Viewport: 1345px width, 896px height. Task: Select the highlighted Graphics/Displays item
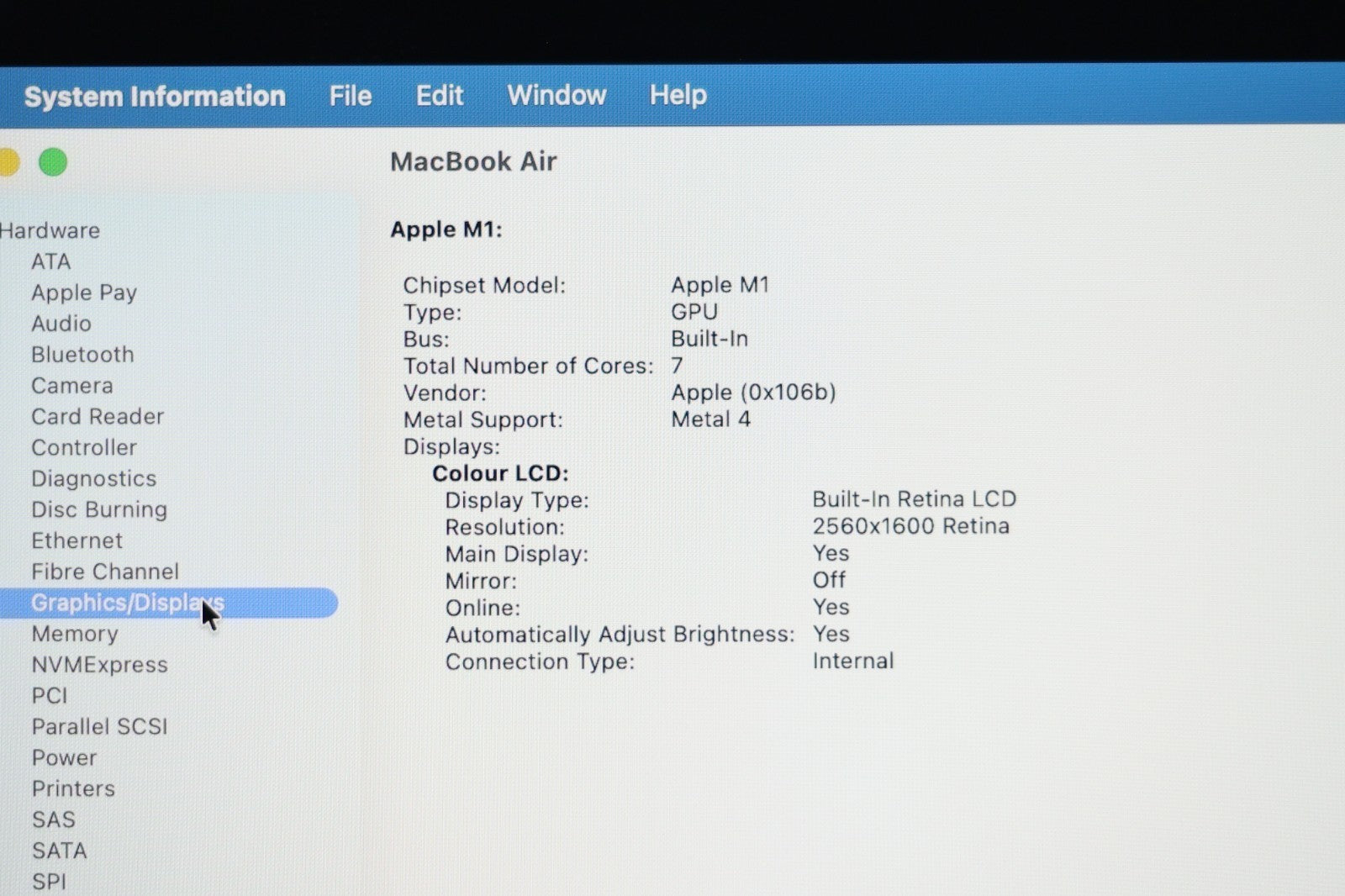[126, 603]
